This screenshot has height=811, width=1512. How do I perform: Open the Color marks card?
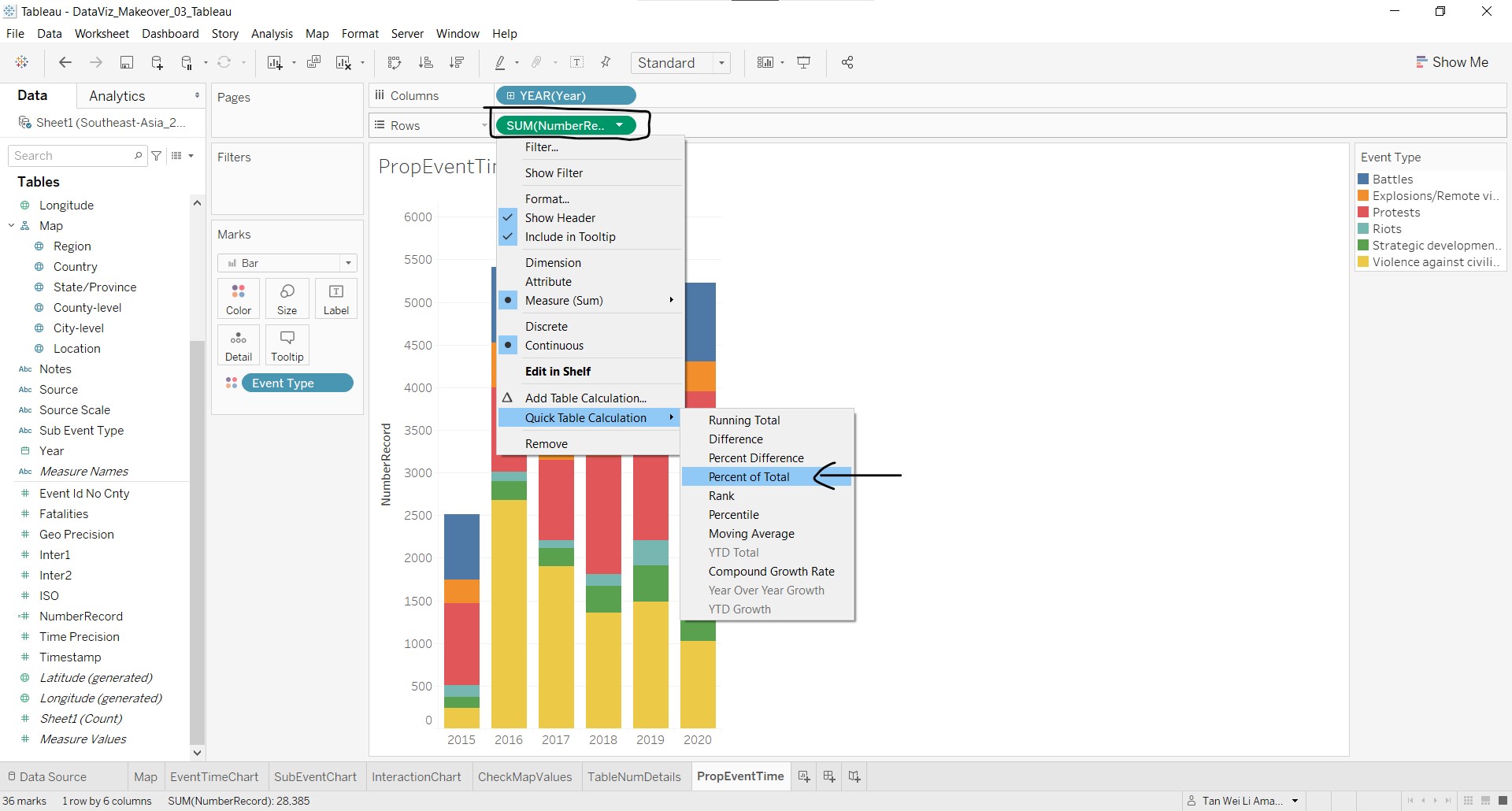click(x=238, y=298)
